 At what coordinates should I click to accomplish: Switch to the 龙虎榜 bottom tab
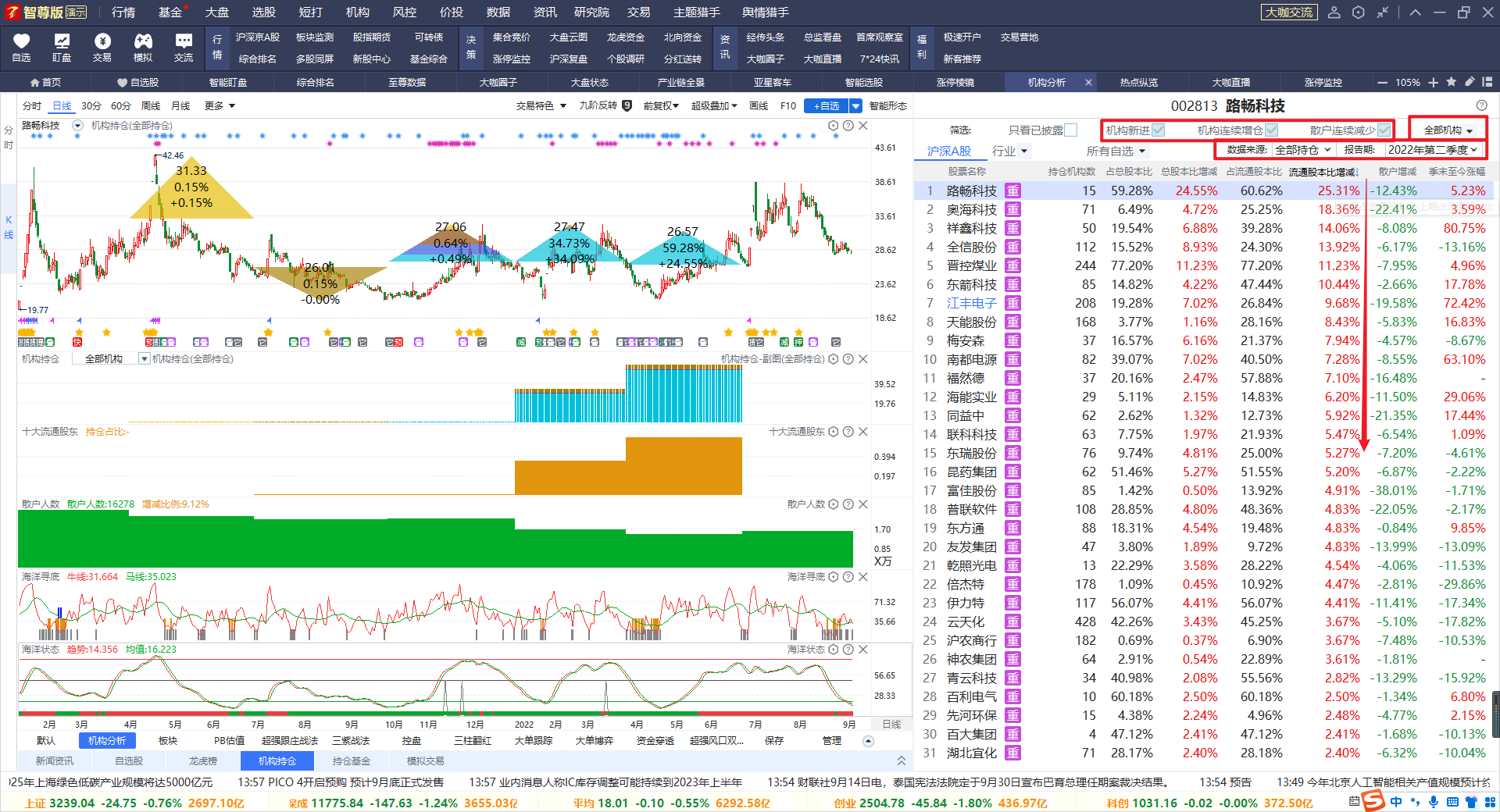(203, 760)
